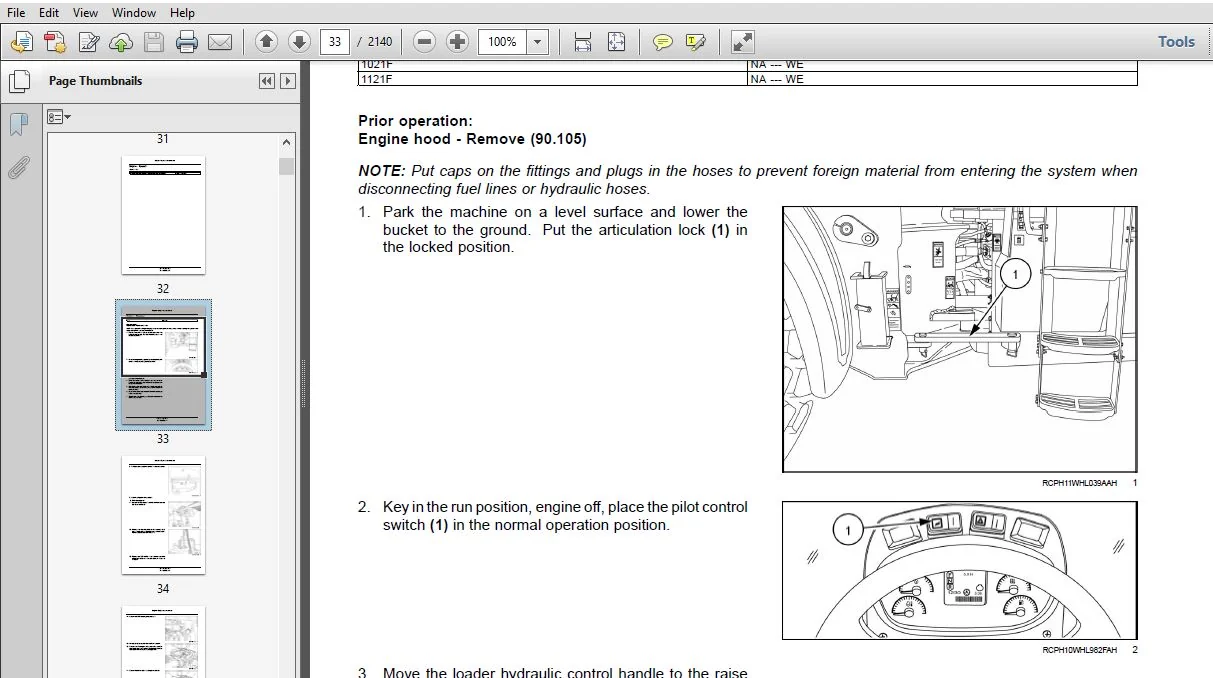The image size is (1213, 678).
Task: Click the figure caption 'RCPH11WHL039AAH'
Action: point(1079,482)
